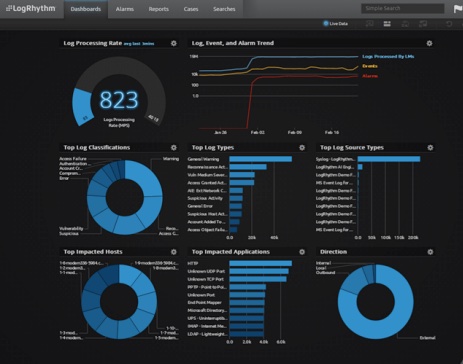The width and height of the screenshot is (463, 364).
Task: Open Log Processing Rate gear settings
Action: tap(174, 43)
